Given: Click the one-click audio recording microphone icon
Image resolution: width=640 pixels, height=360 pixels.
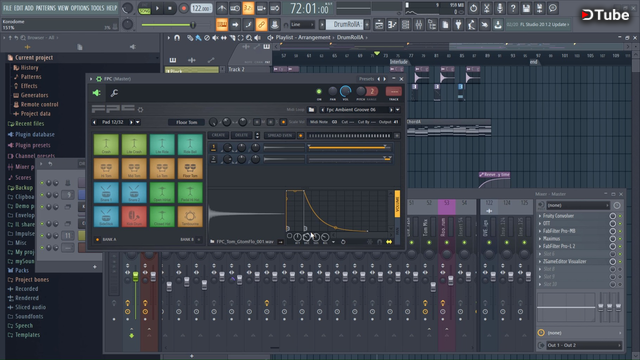Looking at the screenshot, I should 500,8.
